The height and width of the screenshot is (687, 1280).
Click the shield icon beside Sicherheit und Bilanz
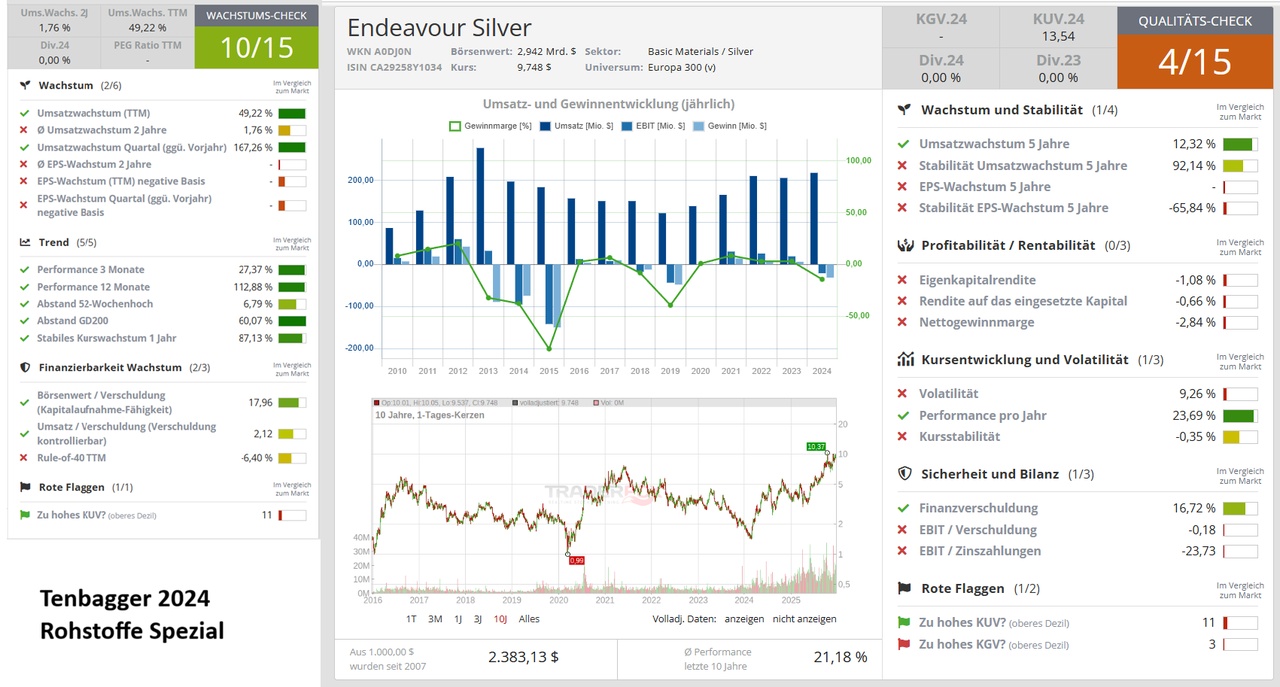coord(904,473)
